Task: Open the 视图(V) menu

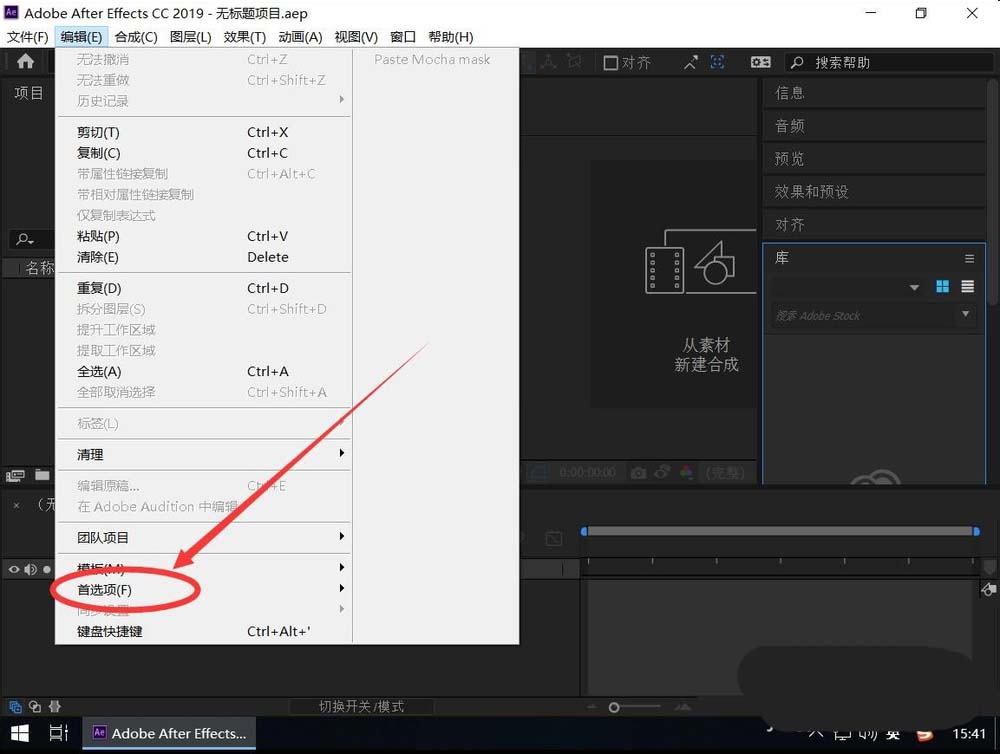Action: point(356,37)
